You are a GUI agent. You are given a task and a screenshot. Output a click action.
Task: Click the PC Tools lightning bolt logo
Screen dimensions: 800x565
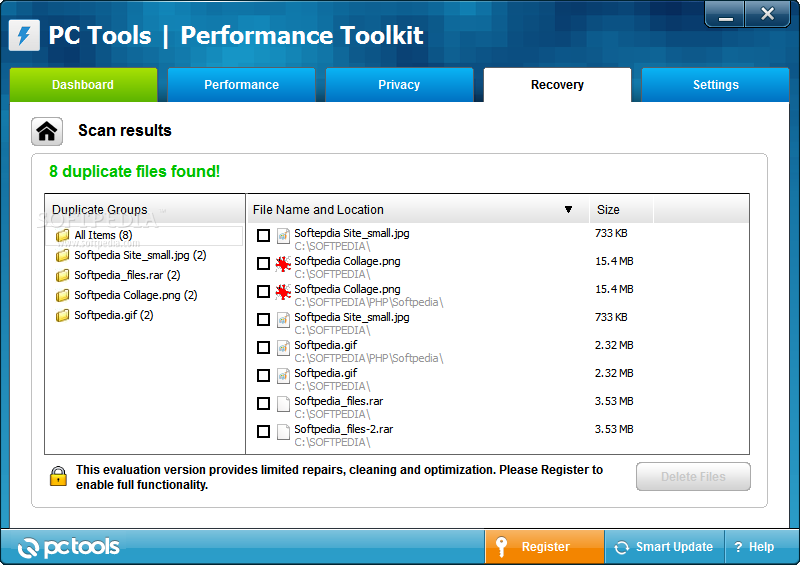pyautogui.click(x=24, y=35)
